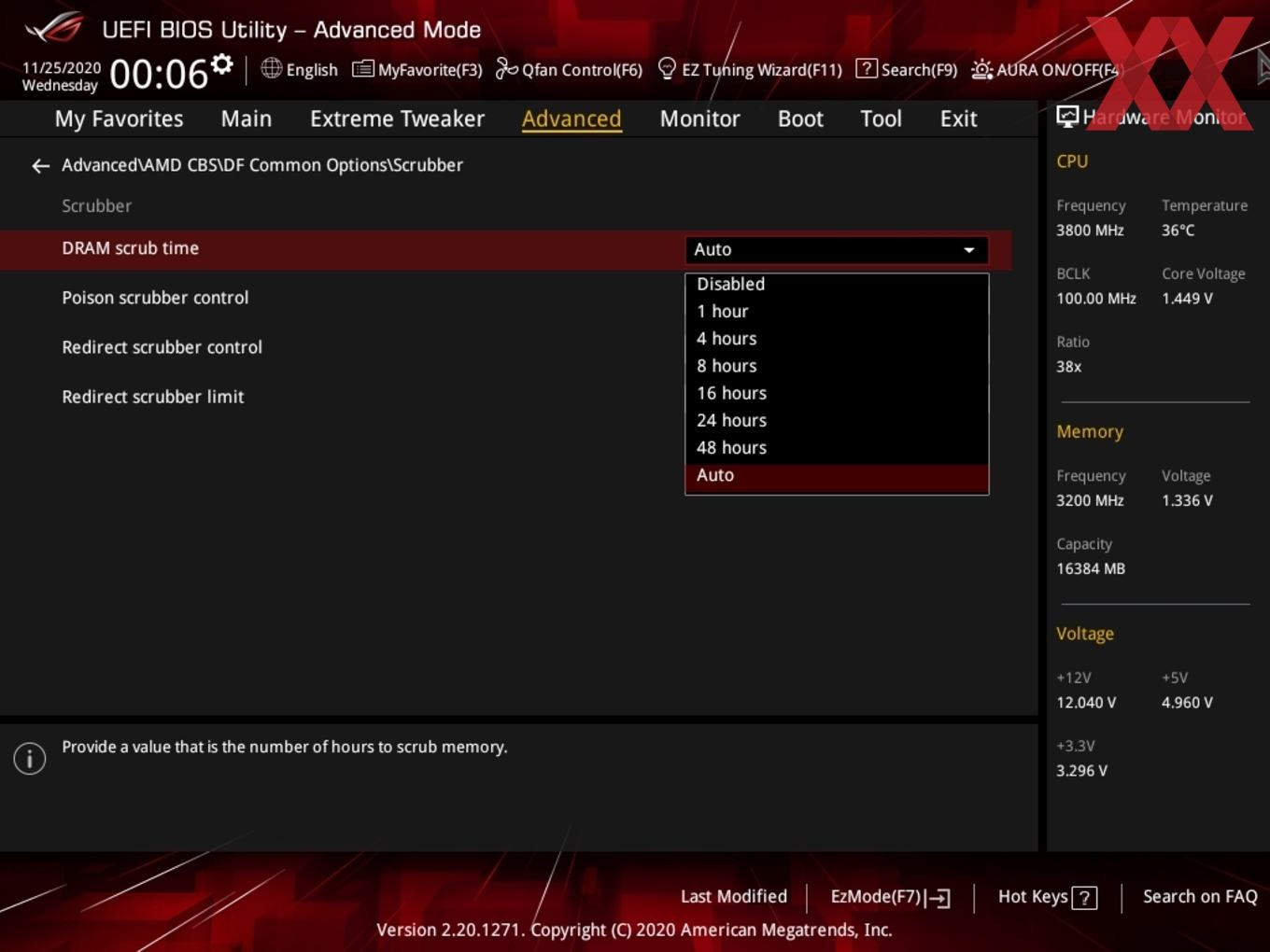Select 48 hours option

coord(837,448)
